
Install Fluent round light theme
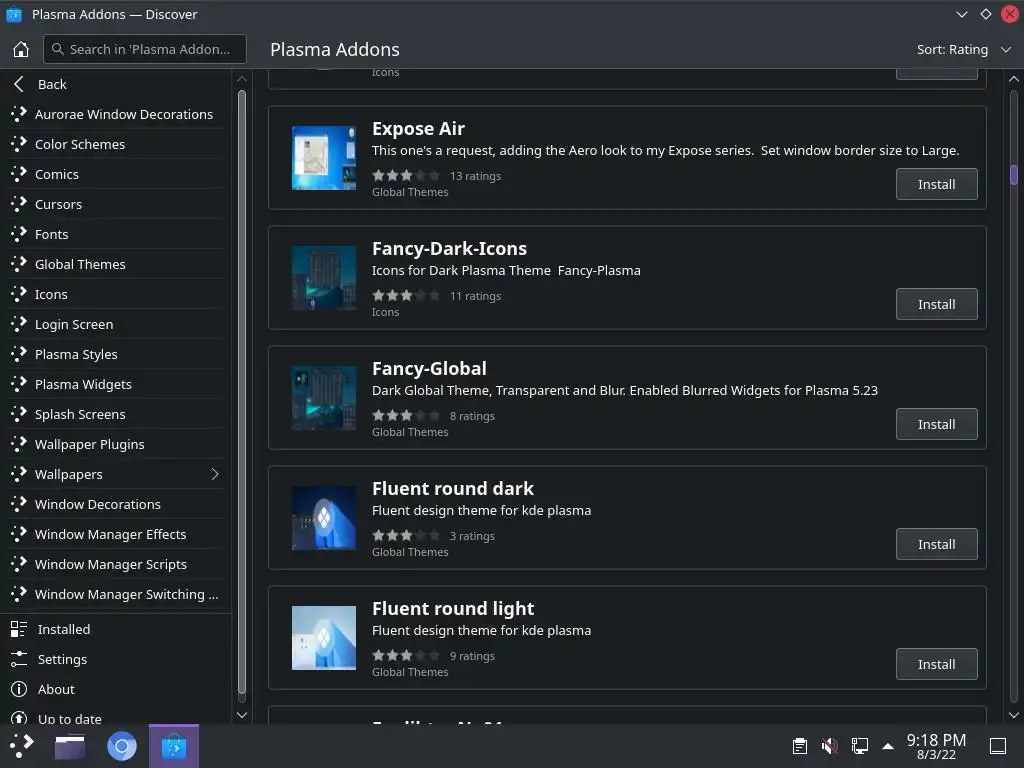point(936,665)
